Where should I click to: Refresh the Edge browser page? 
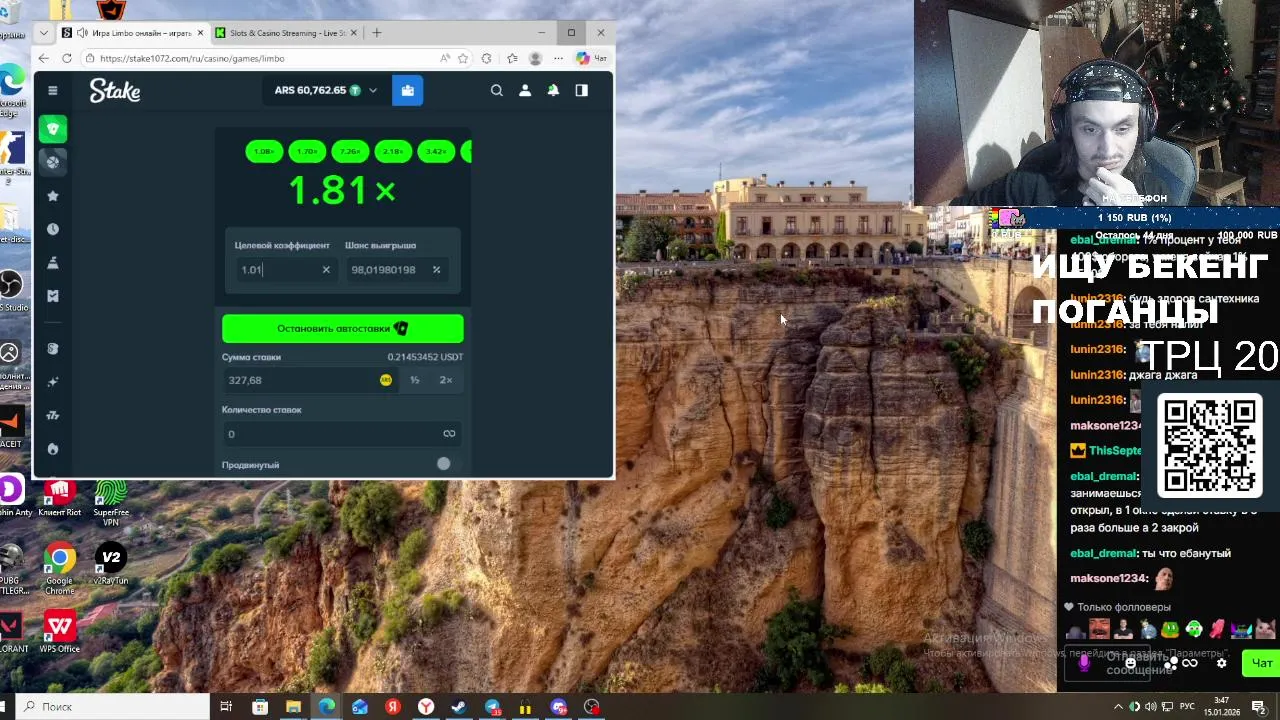(67, 58)
